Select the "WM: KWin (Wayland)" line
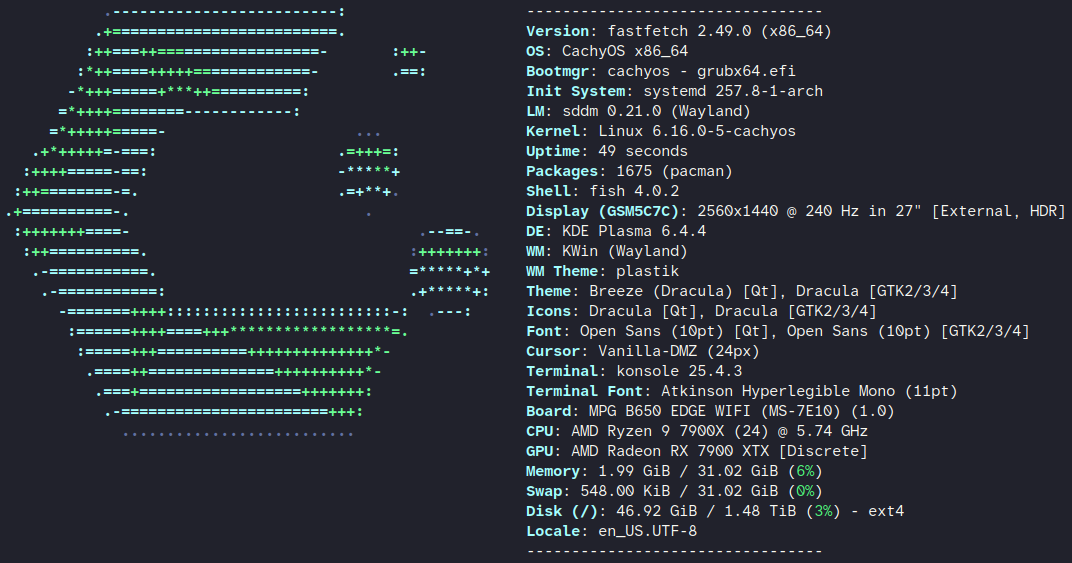 pyautogui.click(x=607, y=251)
